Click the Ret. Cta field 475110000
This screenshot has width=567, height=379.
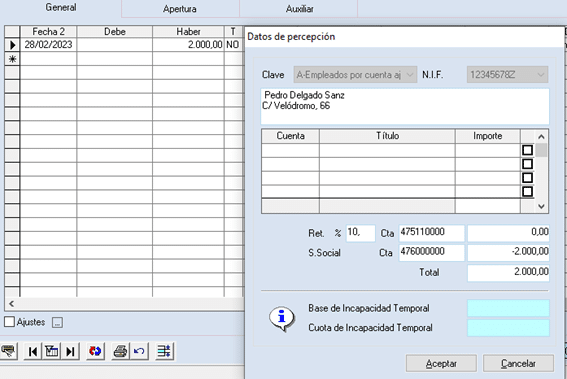[x=431, y=233]
